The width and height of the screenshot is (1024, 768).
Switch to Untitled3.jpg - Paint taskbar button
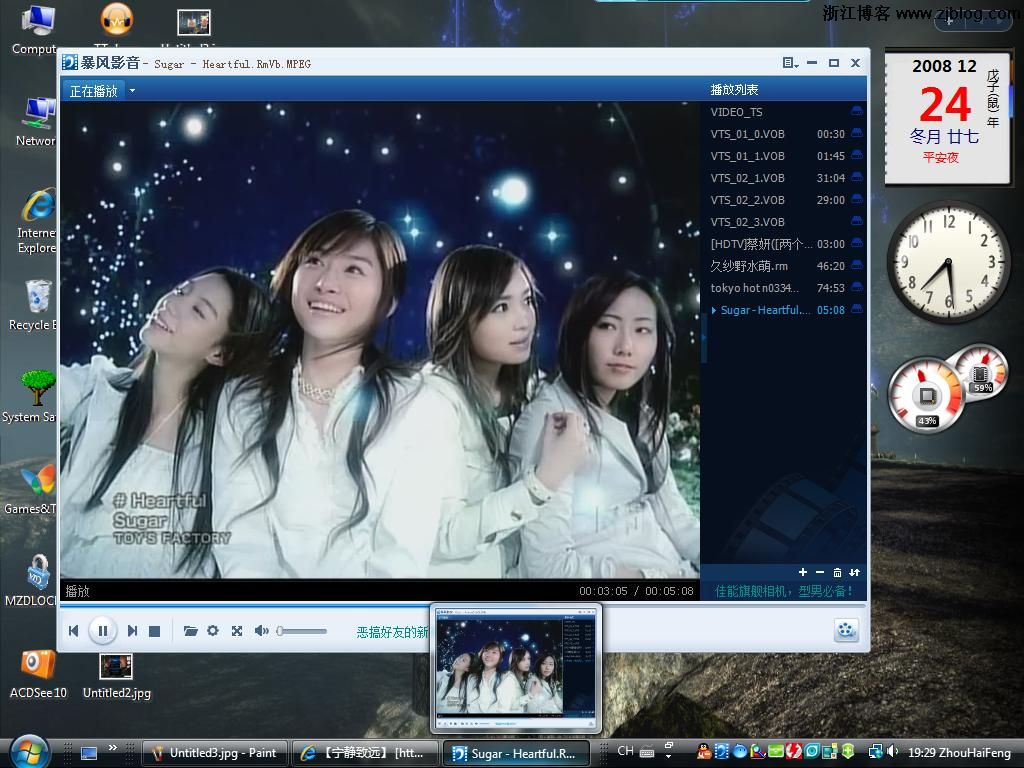pos(215,753)
